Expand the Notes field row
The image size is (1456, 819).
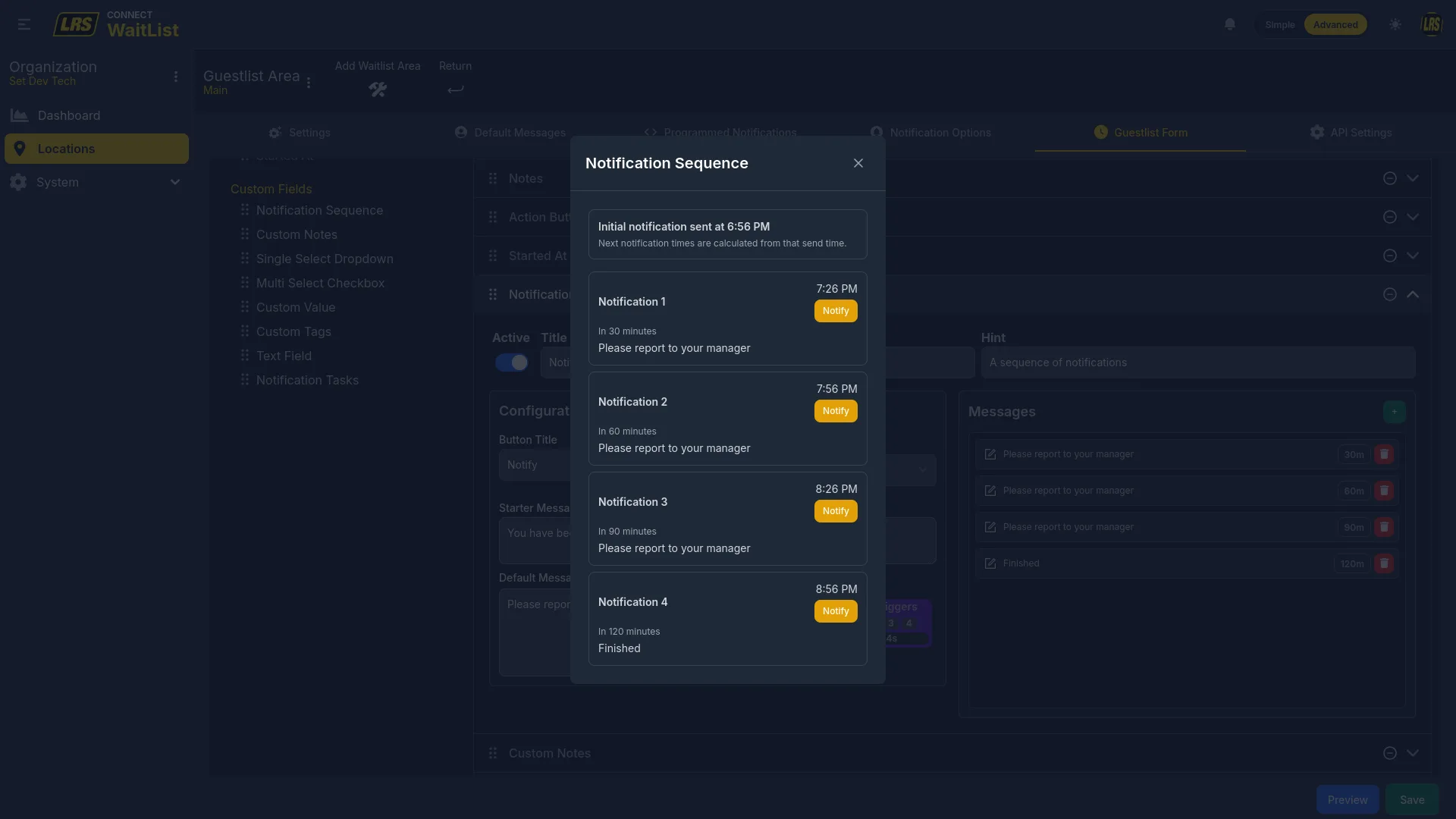coord(1413,178)
